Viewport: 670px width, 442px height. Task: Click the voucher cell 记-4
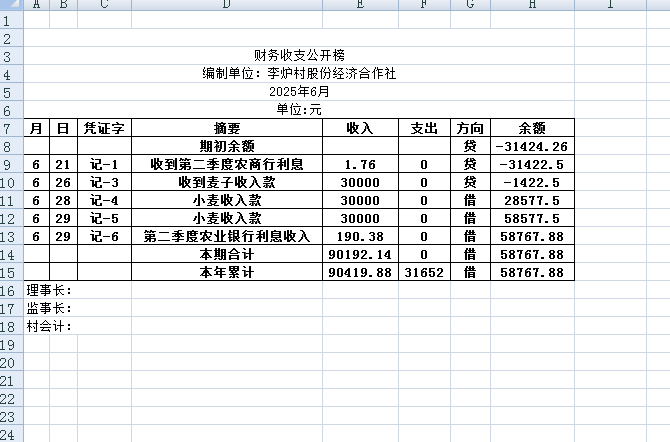coord(104,200)
